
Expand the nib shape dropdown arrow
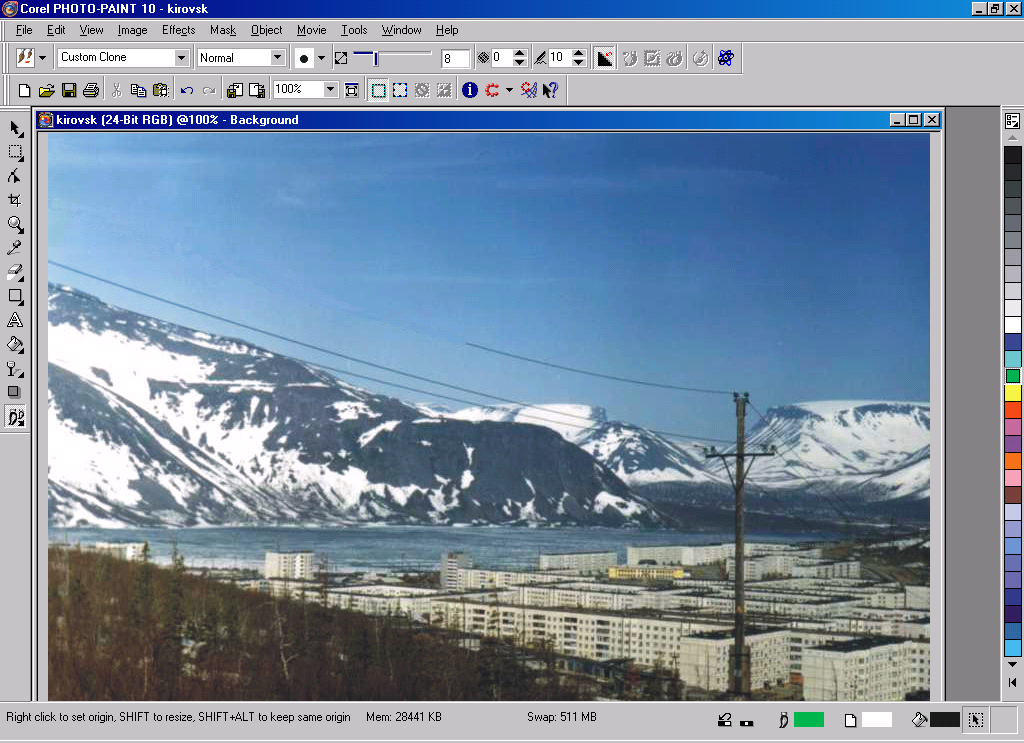pos(321,58)
